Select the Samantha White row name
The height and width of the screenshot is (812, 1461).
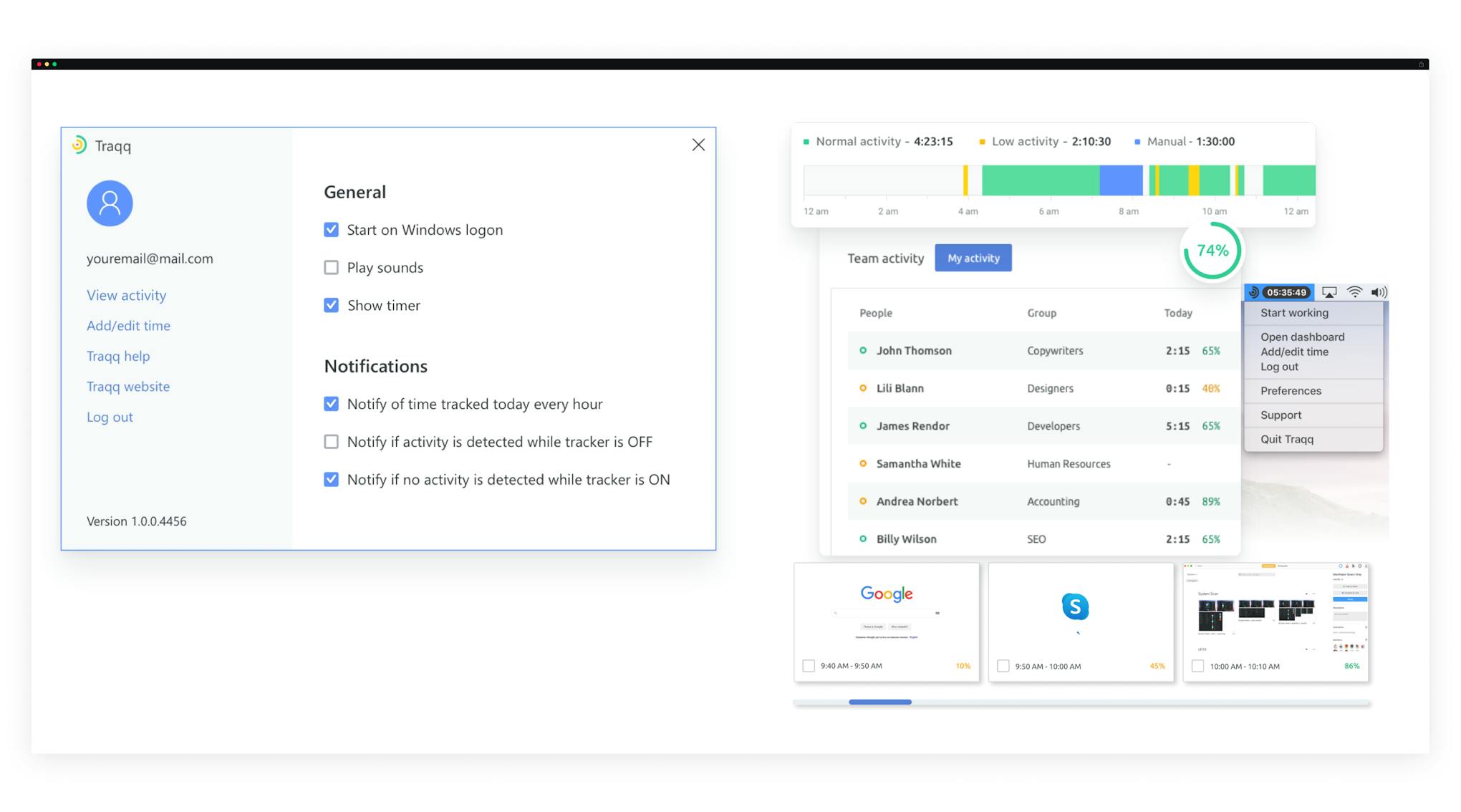[x=919, y=464]
